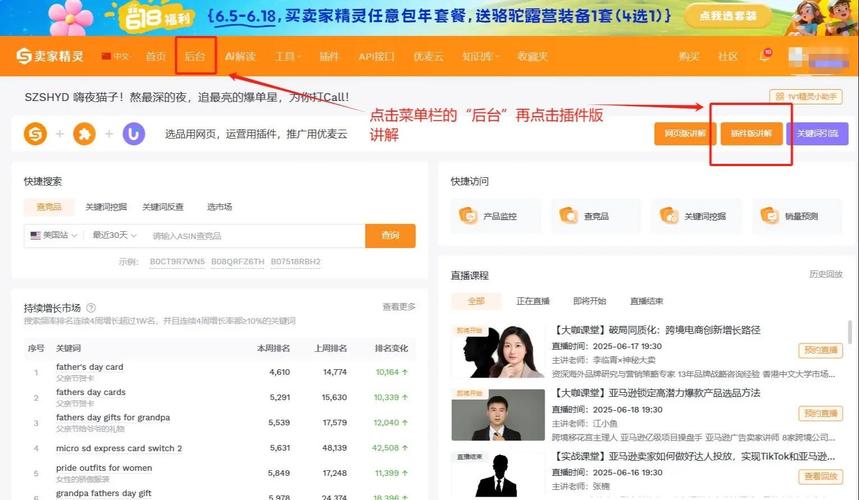Click the purple 关键词引流 button

tap(817, 134)
